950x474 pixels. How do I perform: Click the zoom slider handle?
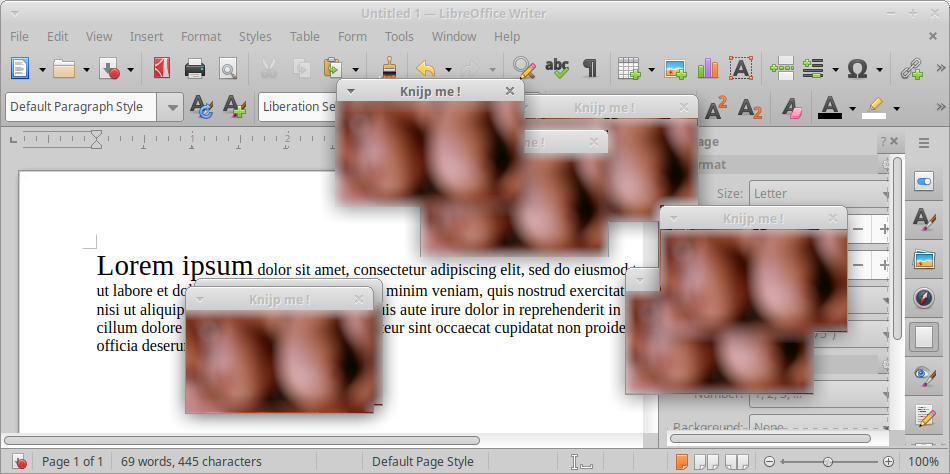827,461
